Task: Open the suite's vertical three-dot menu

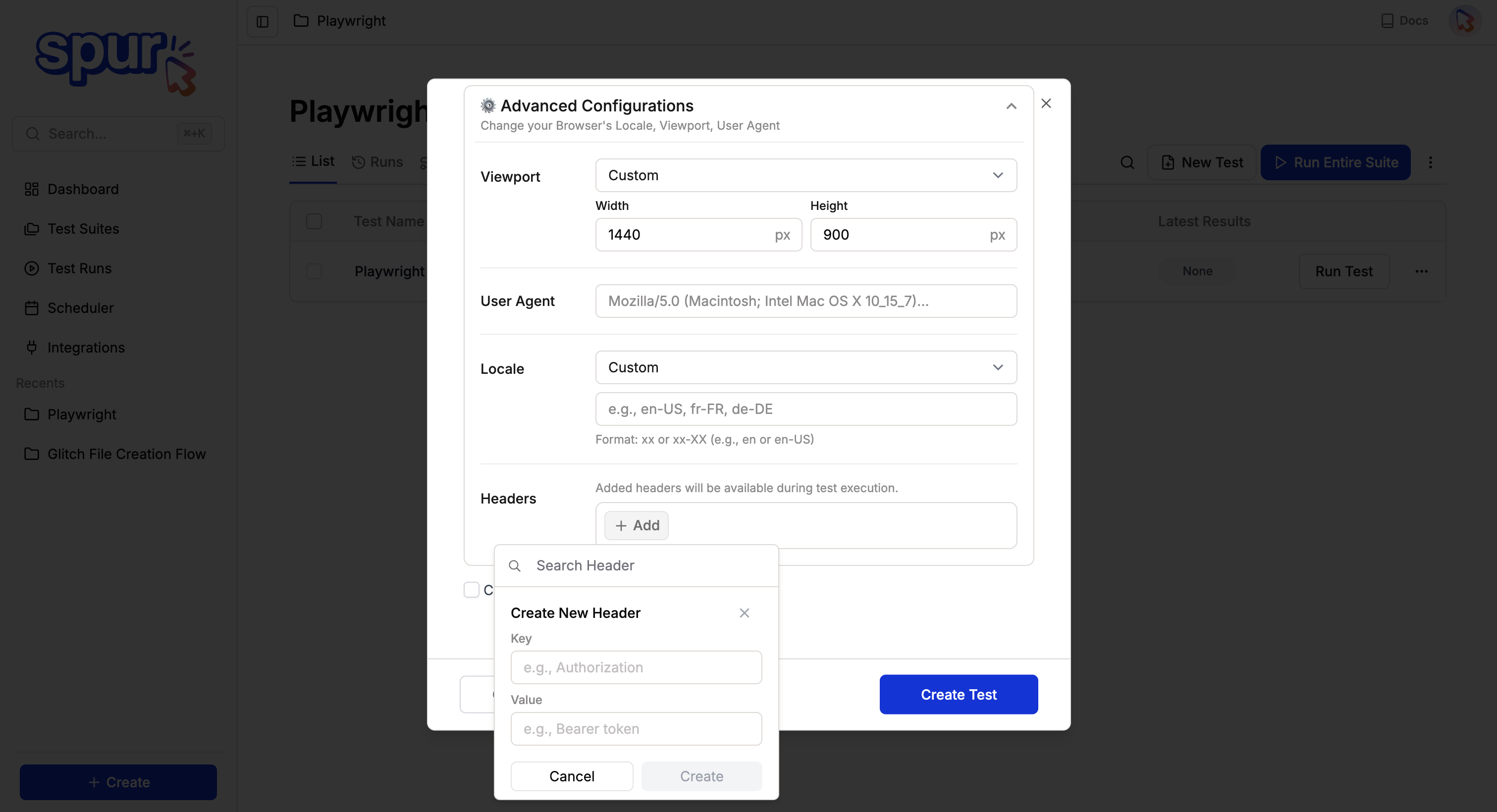Action: pos(1430,162)
